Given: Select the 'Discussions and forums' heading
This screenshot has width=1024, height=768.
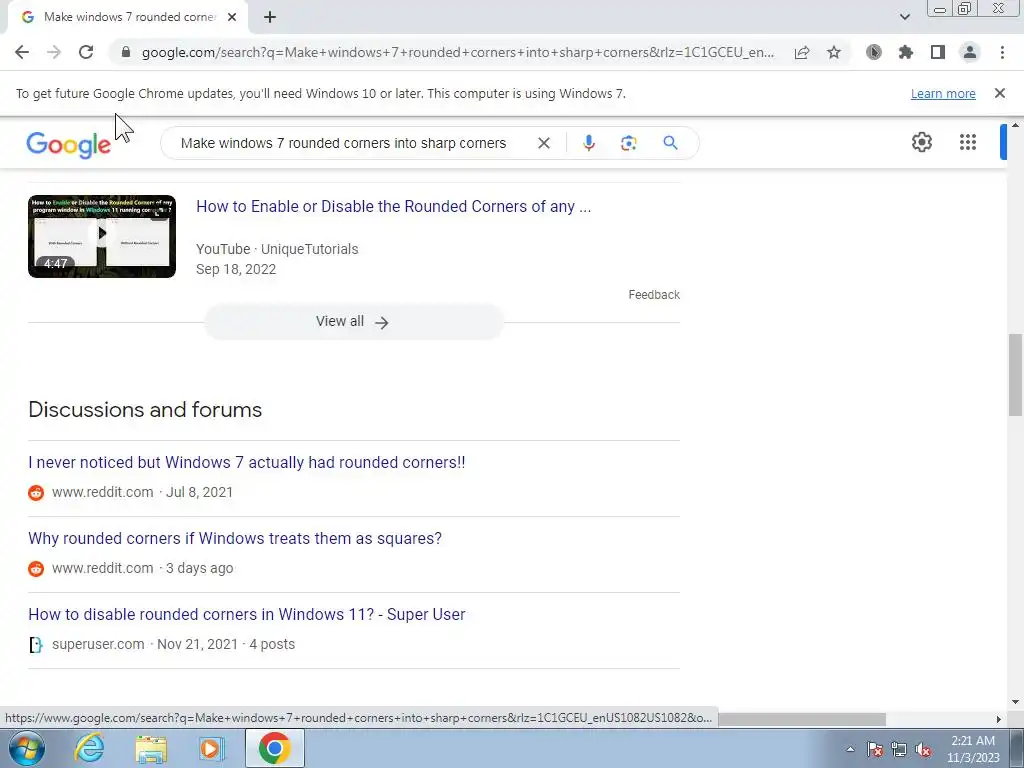Looking at the screenshot, I should click(x=145, y=409).
